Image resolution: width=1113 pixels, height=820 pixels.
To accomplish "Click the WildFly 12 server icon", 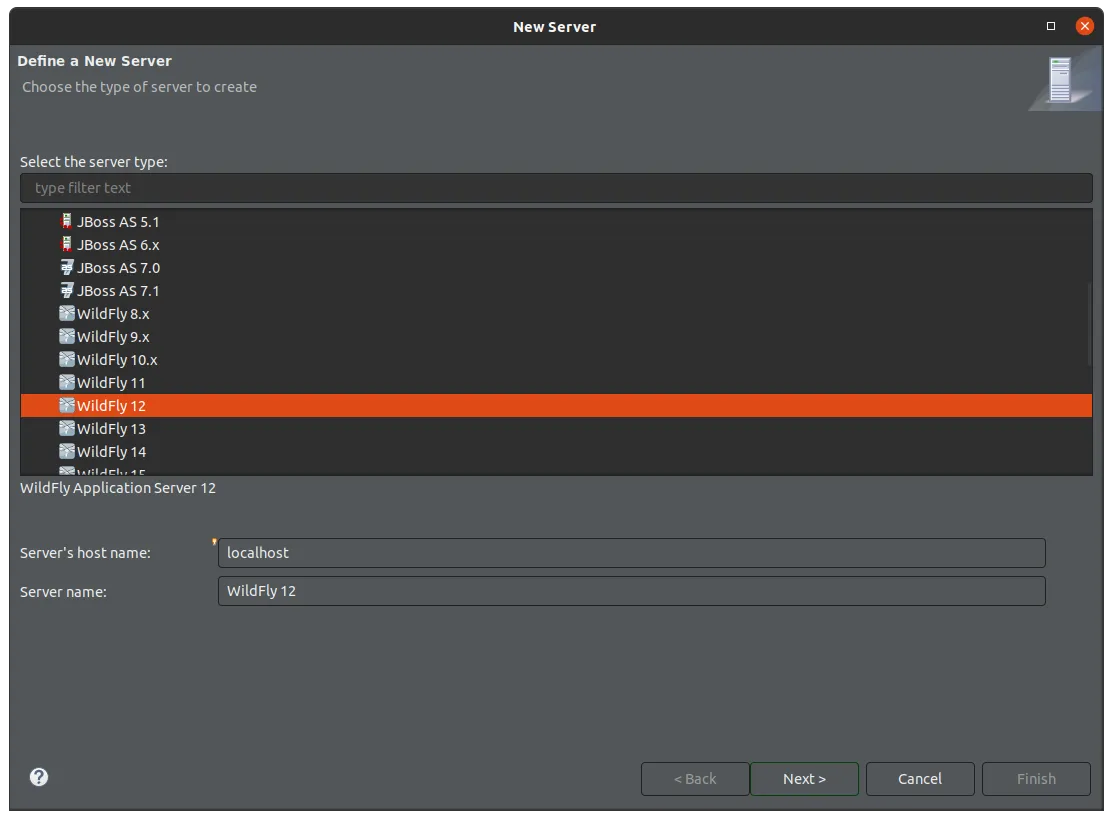I will coord(67,405).
